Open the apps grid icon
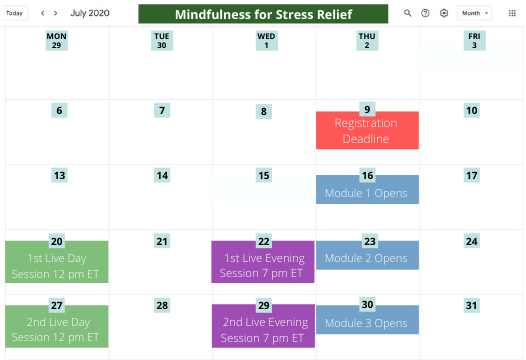 [x=512, y=13]
